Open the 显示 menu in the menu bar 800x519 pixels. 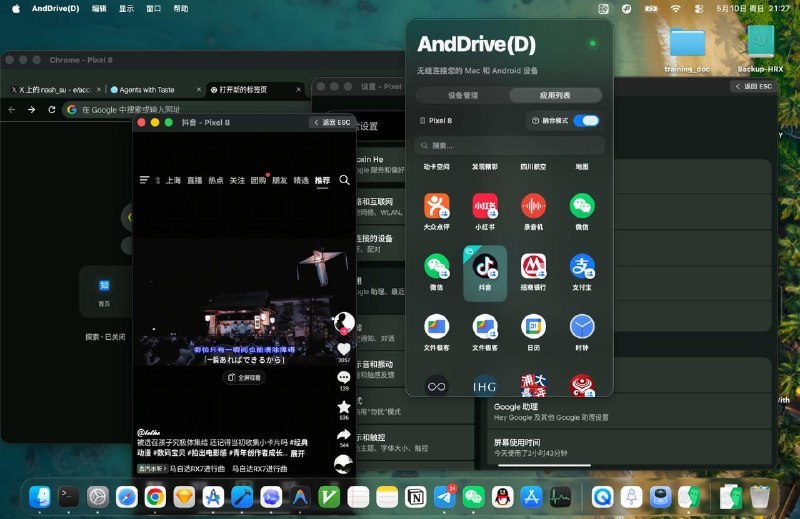coord(126,8)
